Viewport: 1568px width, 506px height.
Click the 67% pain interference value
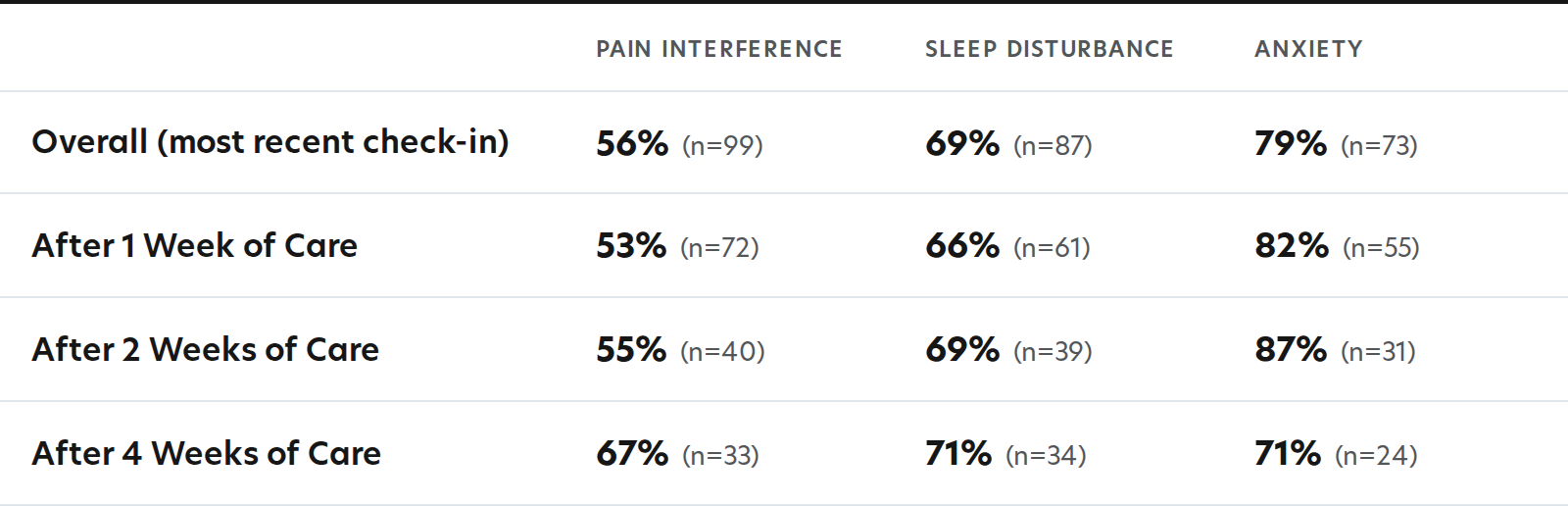pos(632,454)
